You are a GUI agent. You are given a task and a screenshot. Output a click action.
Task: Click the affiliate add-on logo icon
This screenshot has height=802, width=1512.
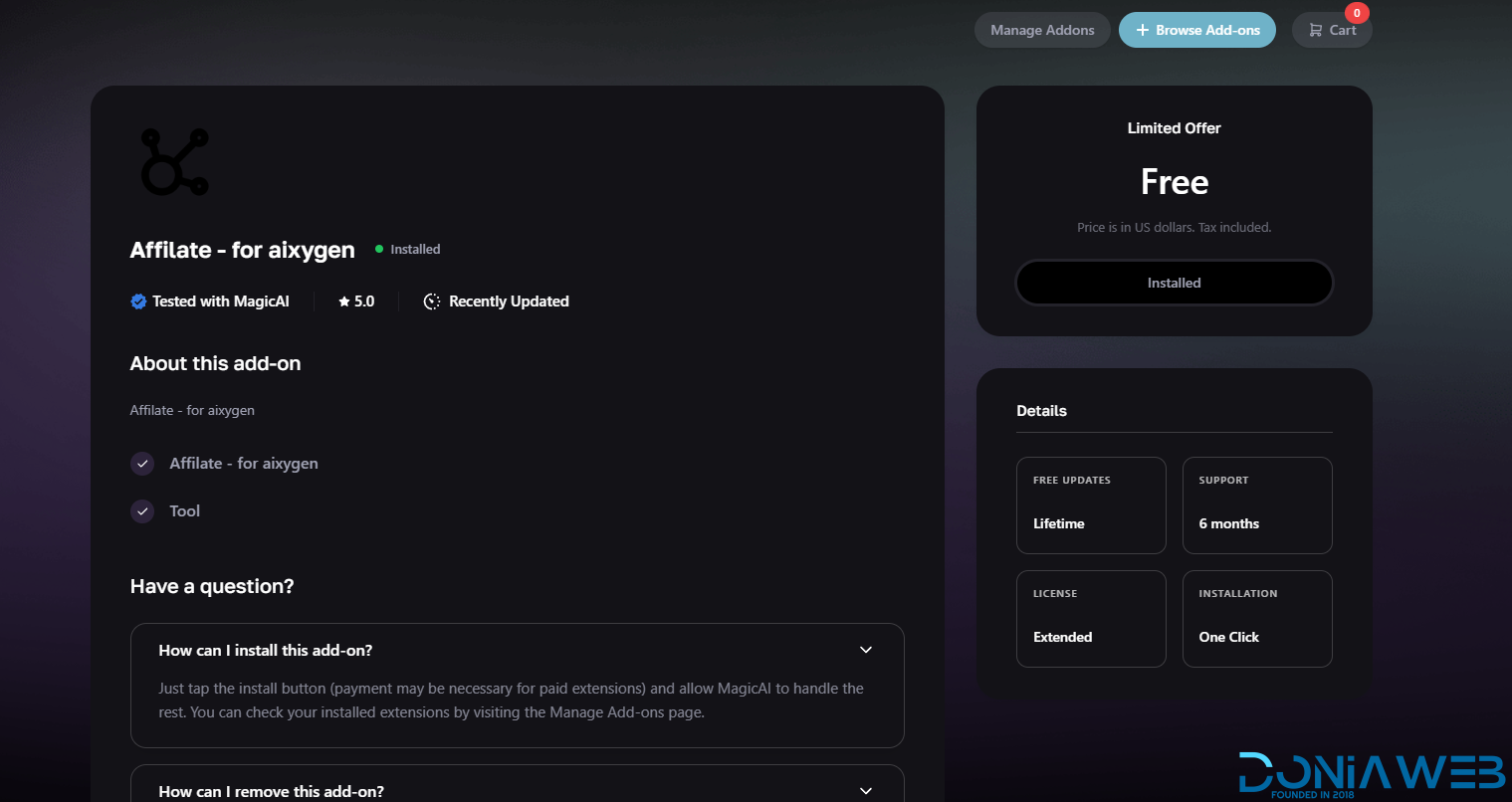click(175, 161)
